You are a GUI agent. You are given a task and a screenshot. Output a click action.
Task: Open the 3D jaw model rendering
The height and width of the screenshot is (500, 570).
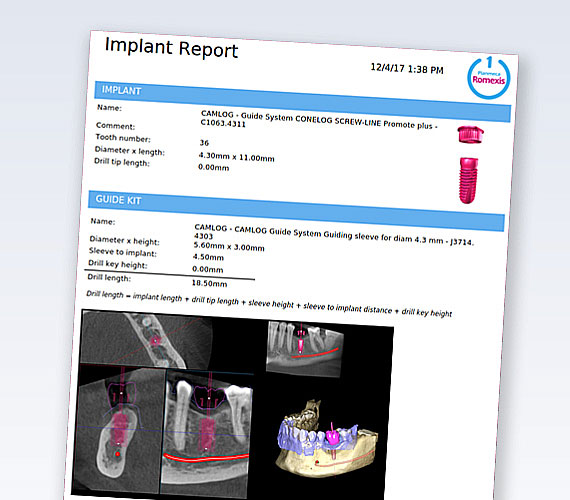327,439
